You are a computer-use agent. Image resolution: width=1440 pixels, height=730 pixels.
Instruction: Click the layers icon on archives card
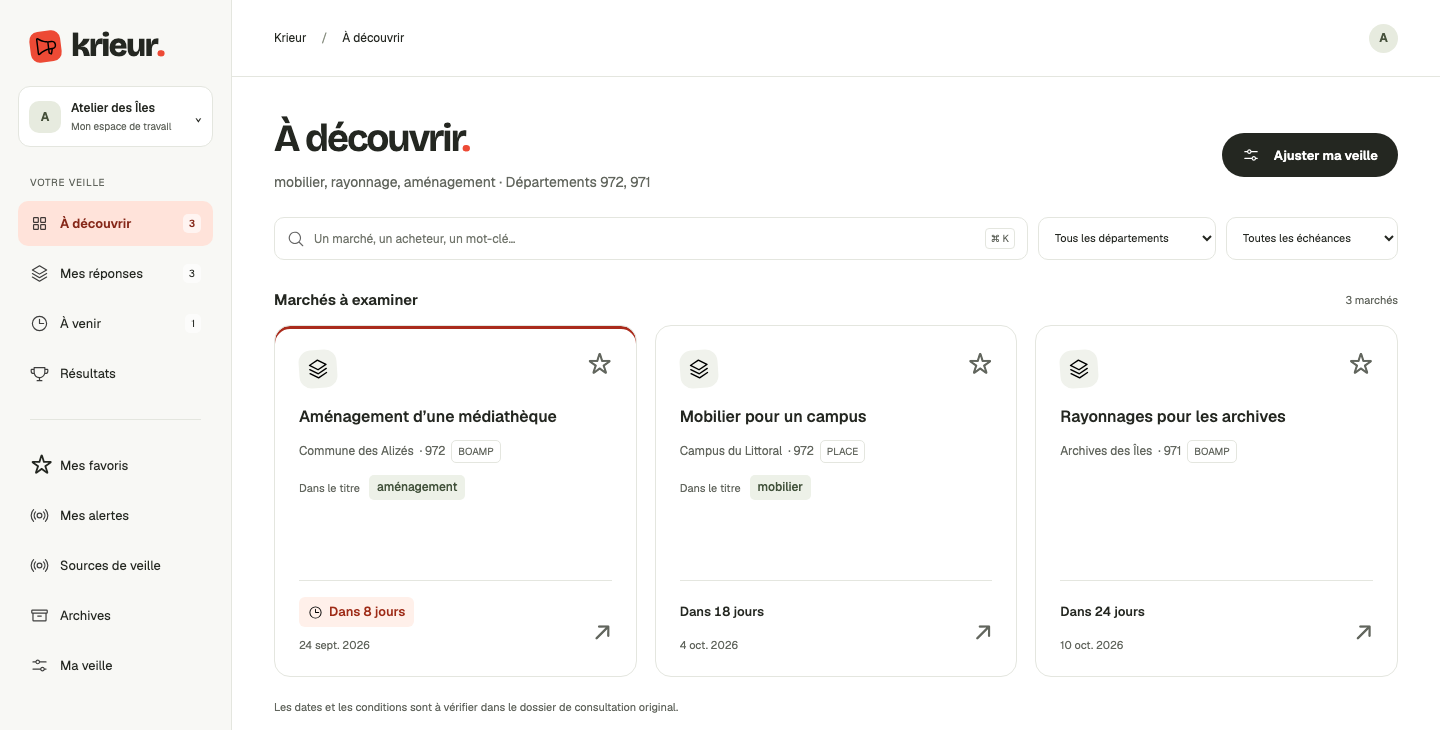(x=1079, y=369)
